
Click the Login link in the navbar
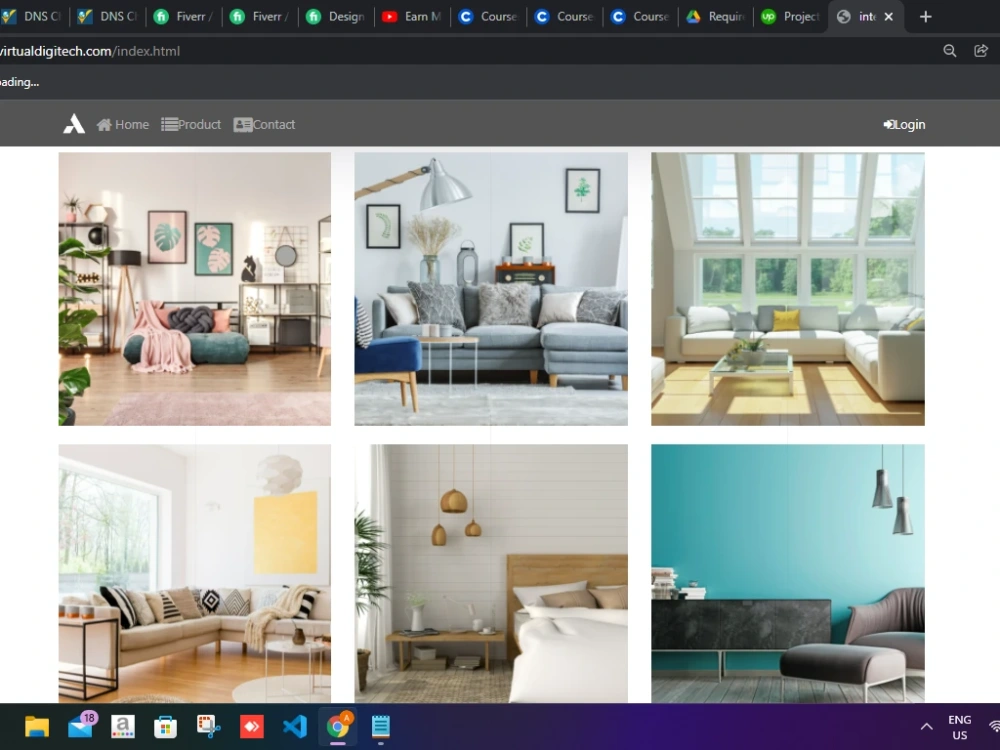point(904,124)
